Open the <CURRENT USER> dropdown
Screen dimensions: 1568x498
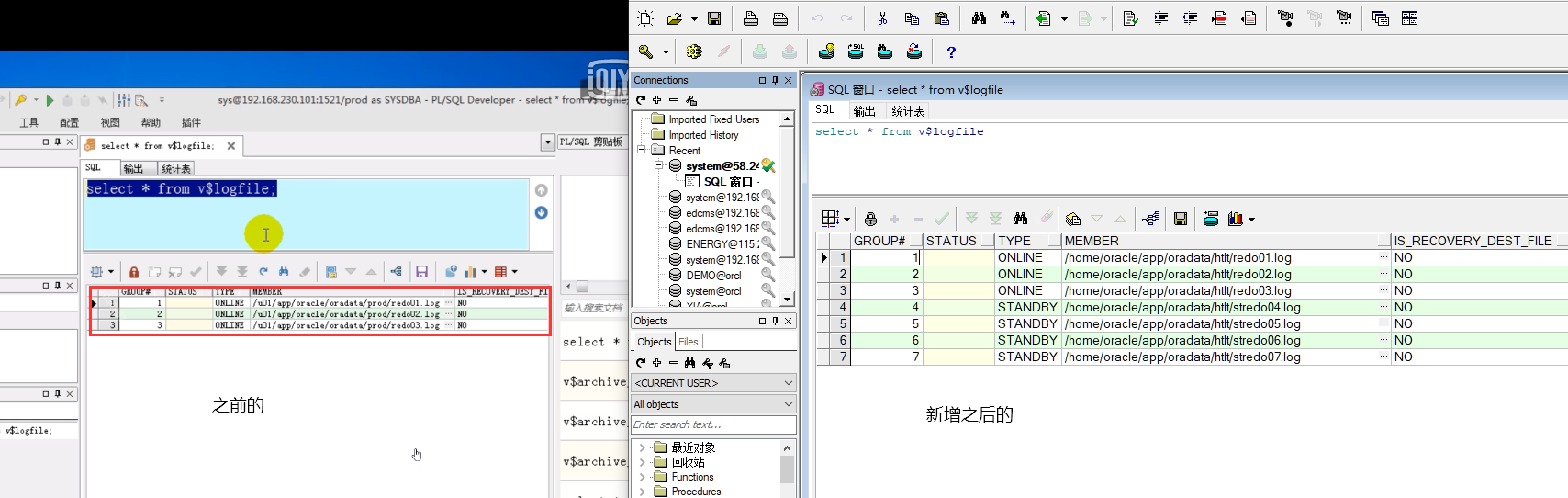713,383
